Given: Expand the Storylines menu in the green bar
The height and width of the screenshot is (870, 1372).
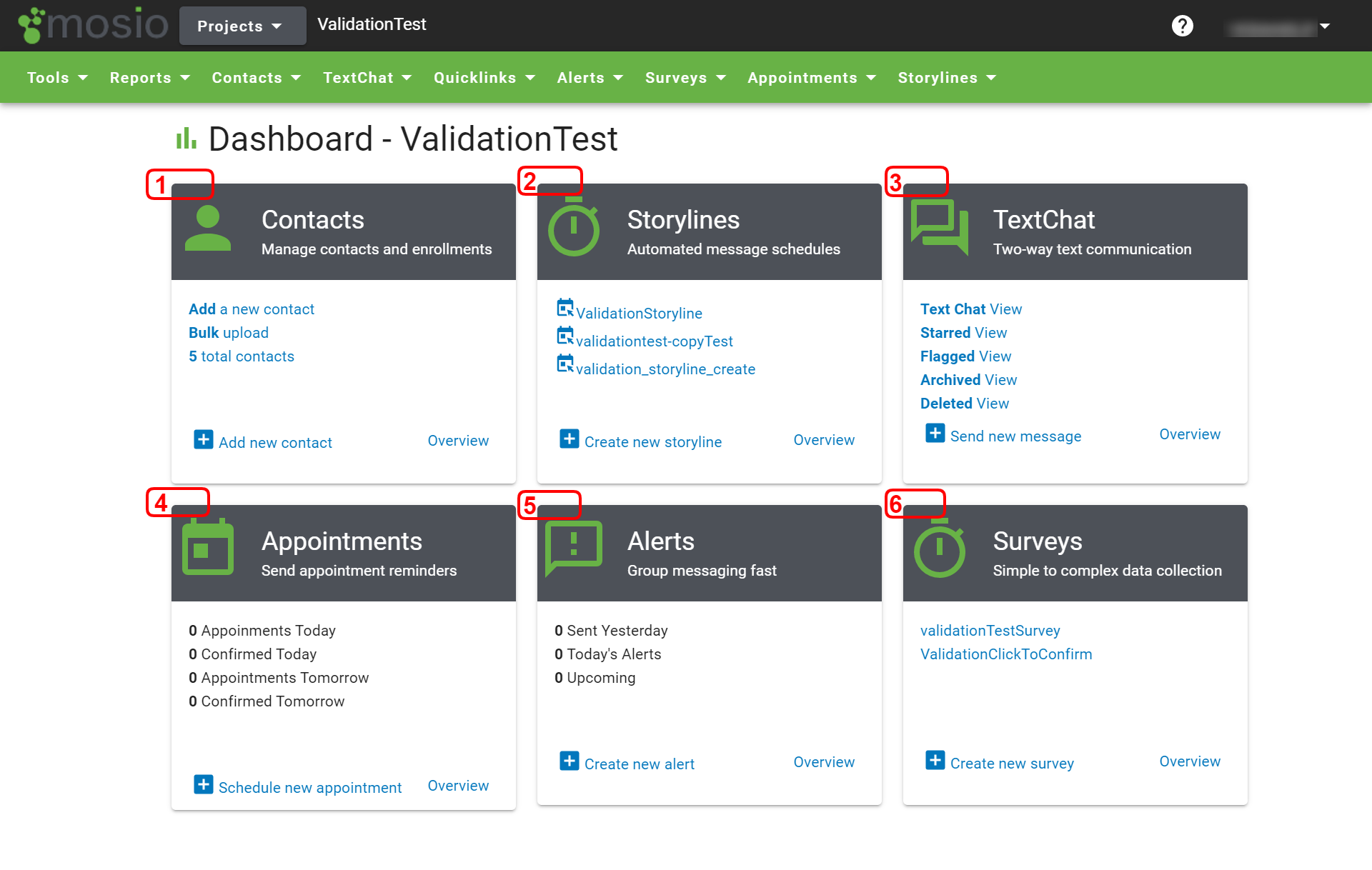Looking at the screenshot, I should 947,77.
